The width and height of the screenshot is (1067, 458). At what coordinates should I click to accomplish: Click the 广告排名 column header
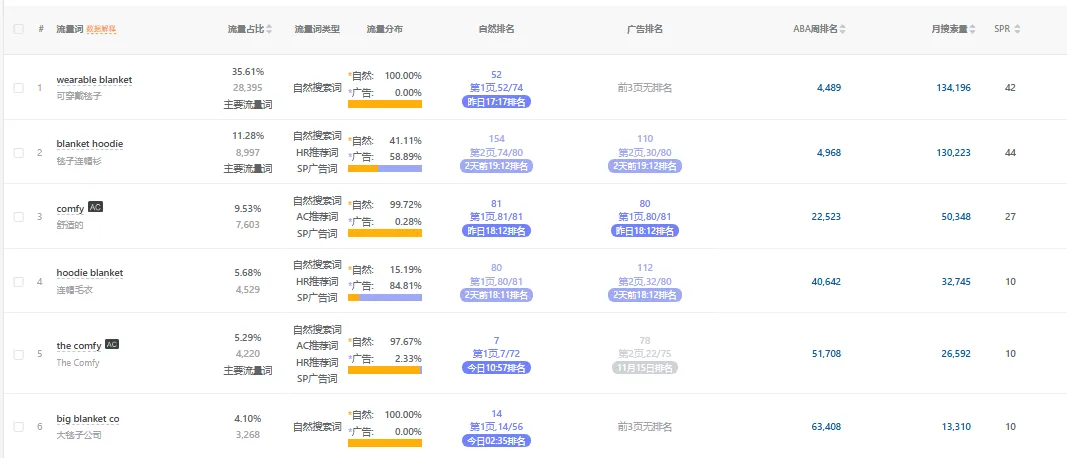coord(644,29)
